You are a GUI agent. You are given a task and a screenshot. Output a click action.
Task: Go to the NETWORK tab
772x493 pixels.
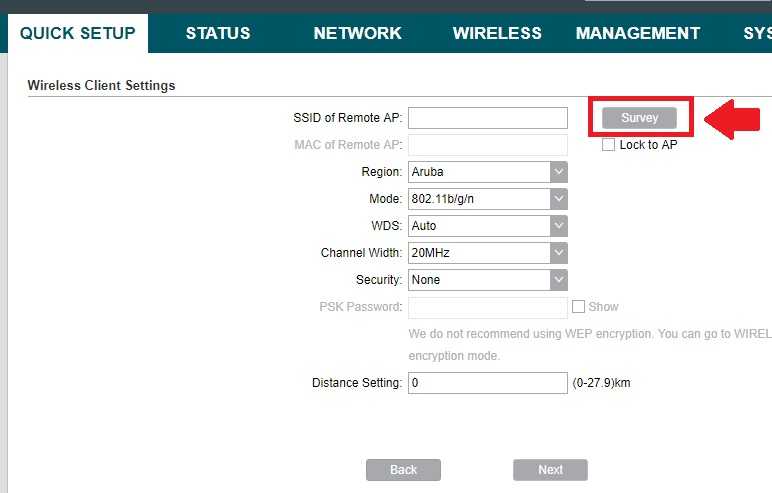357,33
